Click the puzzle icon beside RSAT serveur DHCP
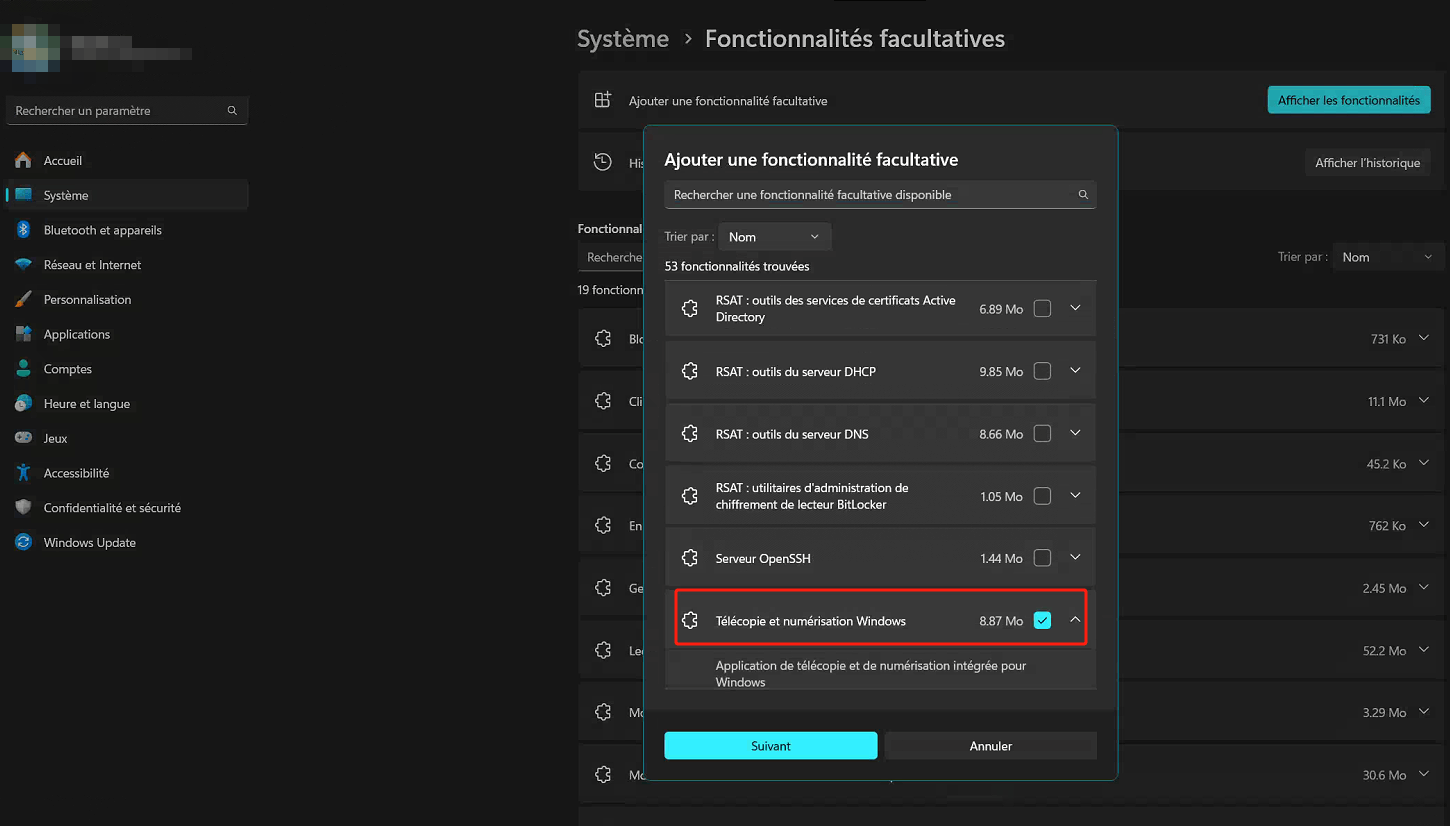Screen dimensions: 1450x826 coord(689,372)
